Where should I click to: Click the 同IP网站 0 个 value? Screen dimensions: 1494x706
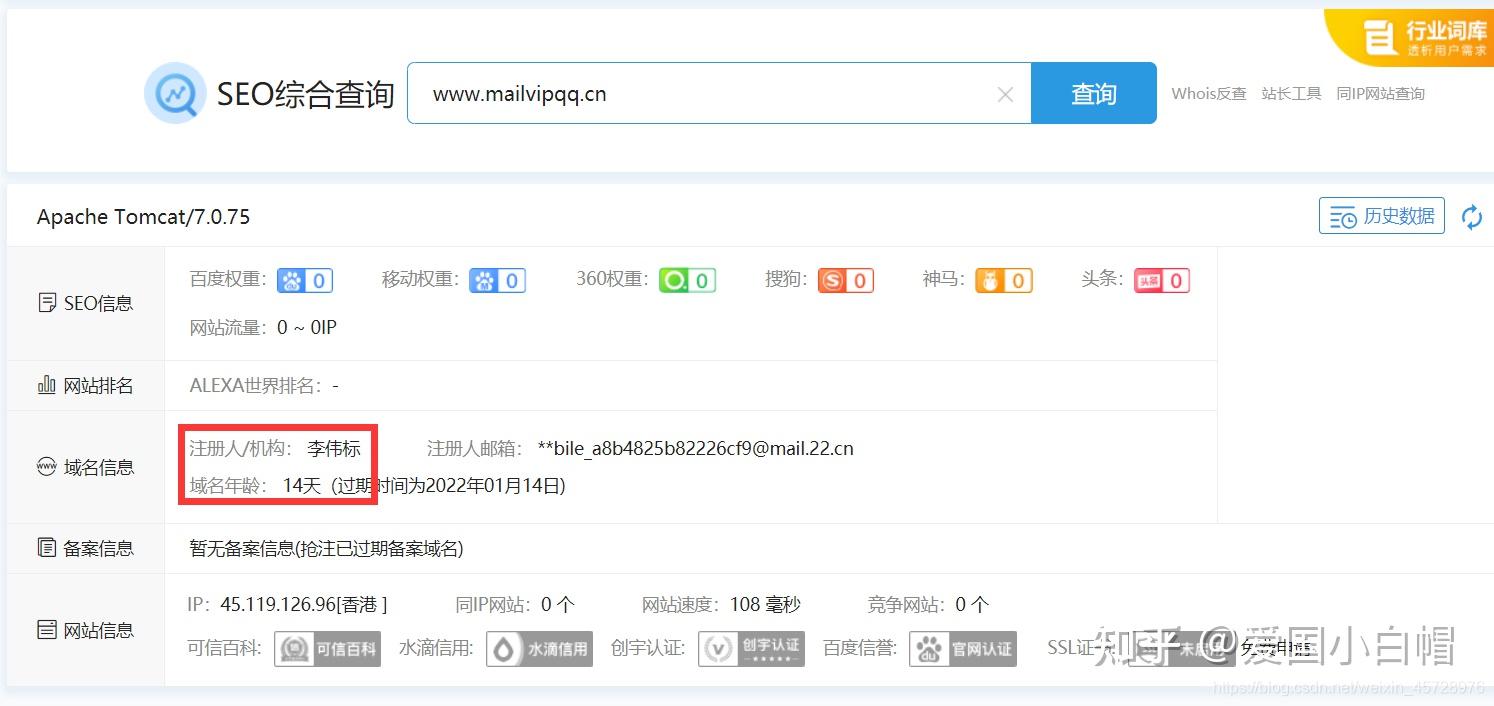click(x=558, y=604)
